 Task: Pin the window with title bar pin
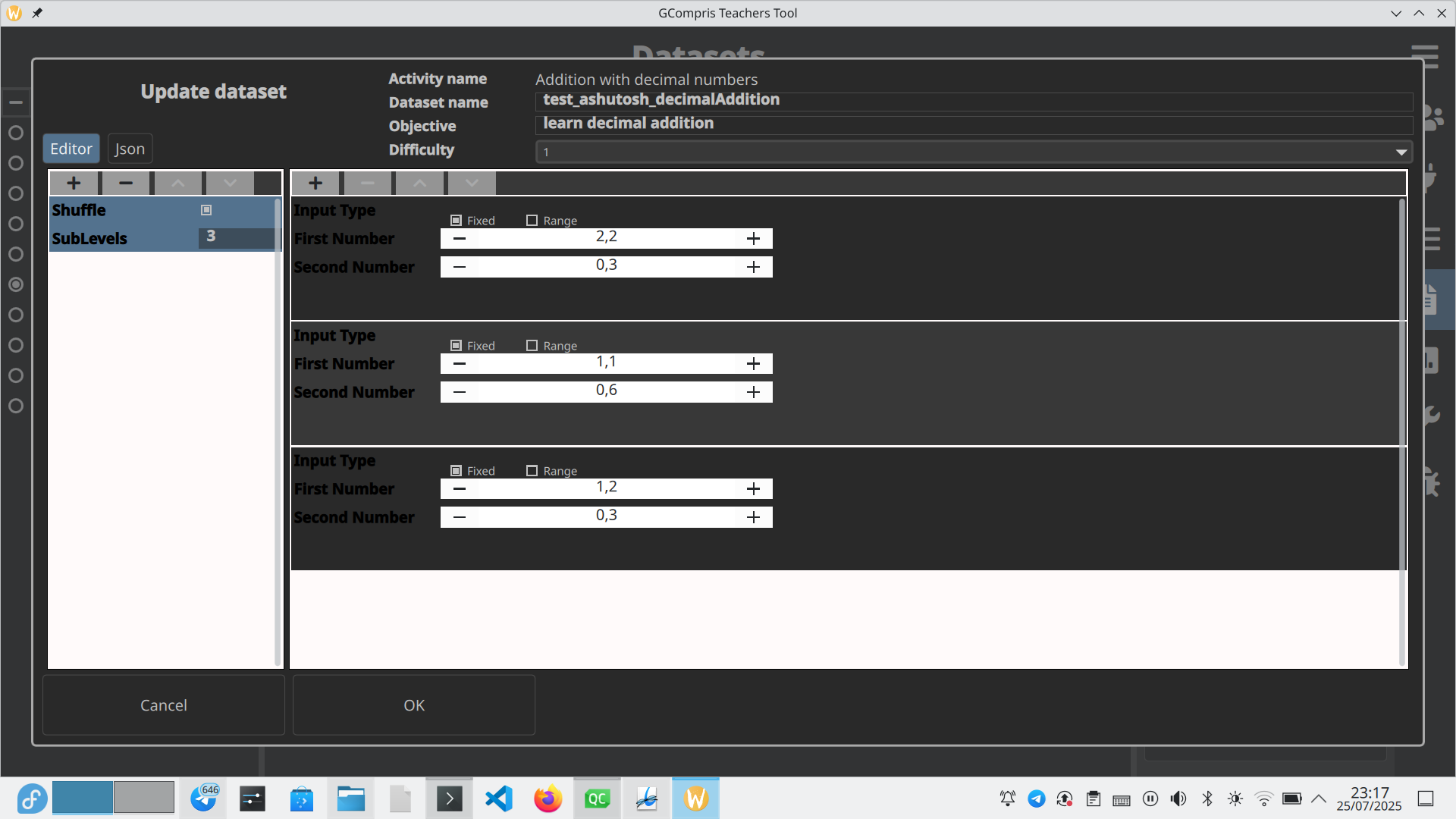pyautogui.click(x=37, y=13)
